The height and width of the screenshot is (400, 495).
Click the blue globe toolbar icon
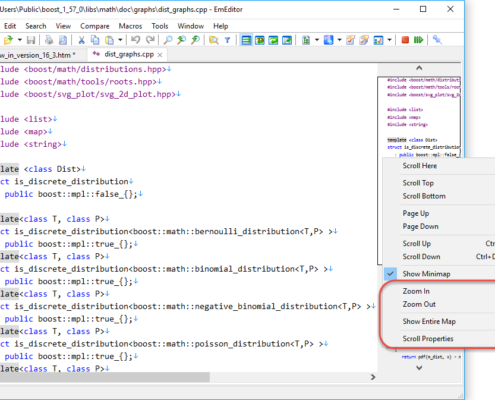tap(328, 40)
